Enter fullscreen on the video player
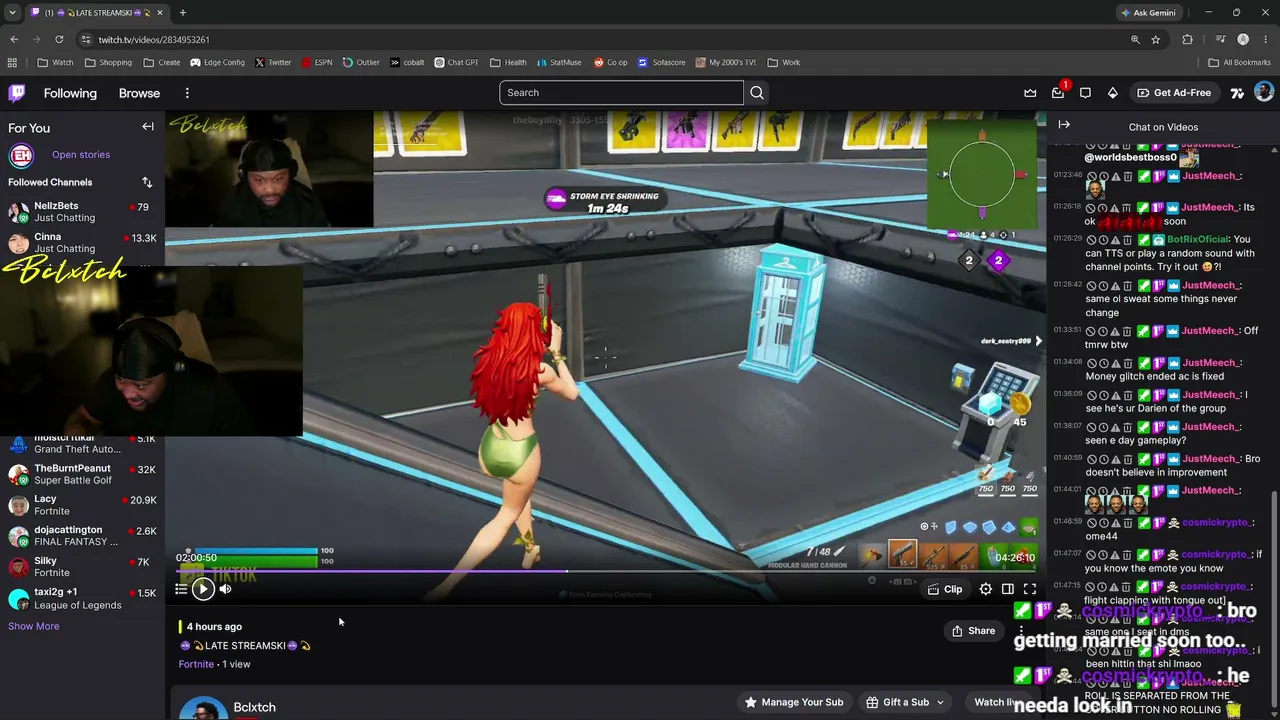This screenshot has height=720, width=1280. point(1030,589)
